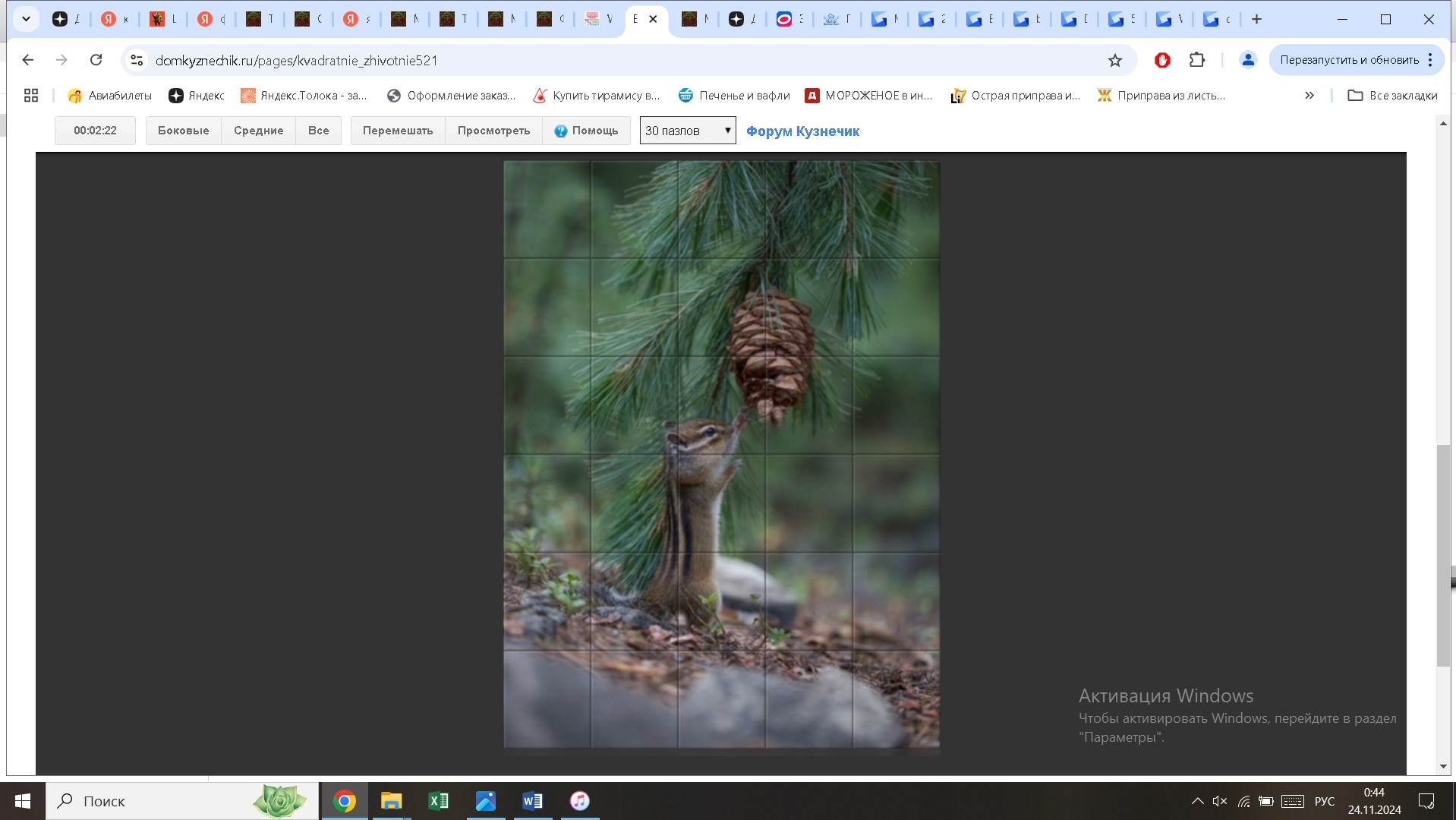Go back to the previous page
The image size is (1456, 820).
tap(28, 60)
